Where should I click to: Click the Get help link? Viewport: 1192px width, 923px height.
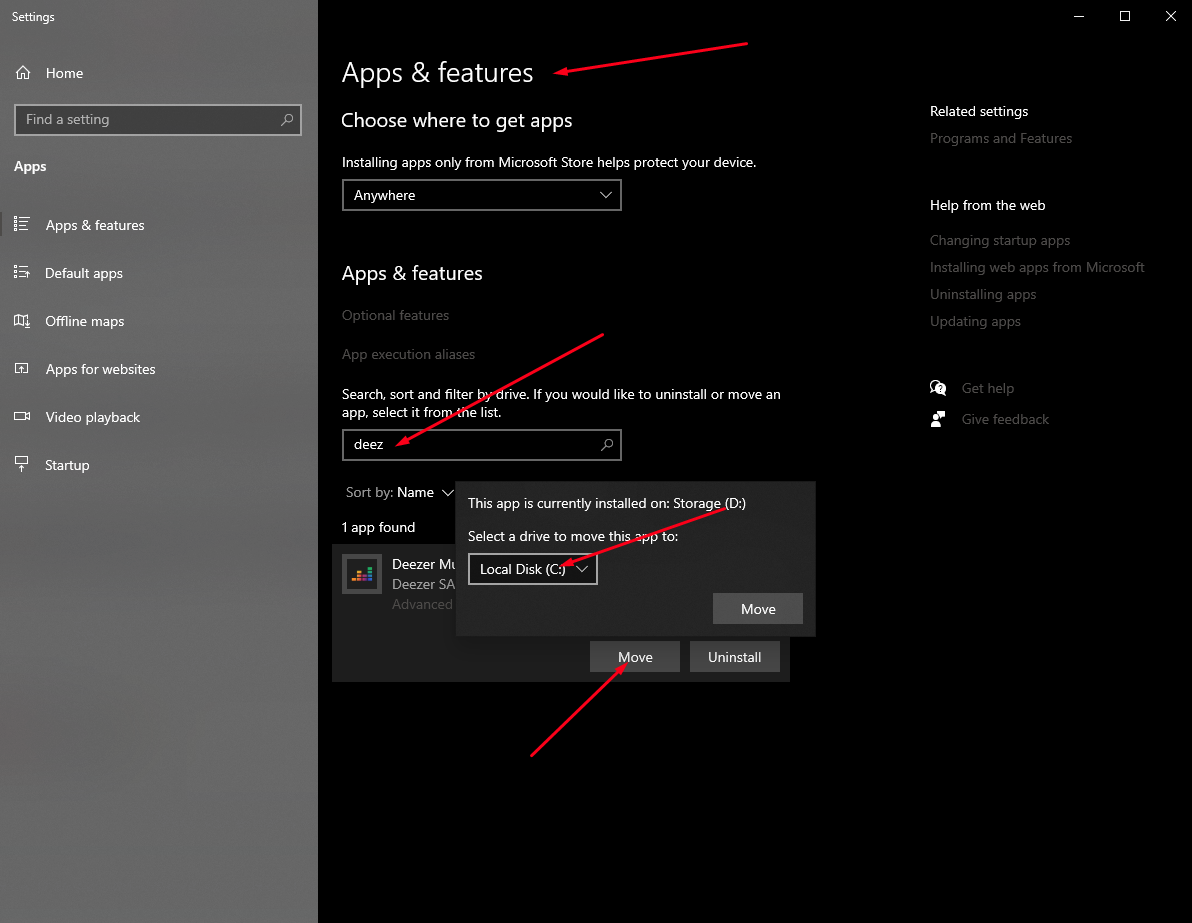tap(988, 388)
